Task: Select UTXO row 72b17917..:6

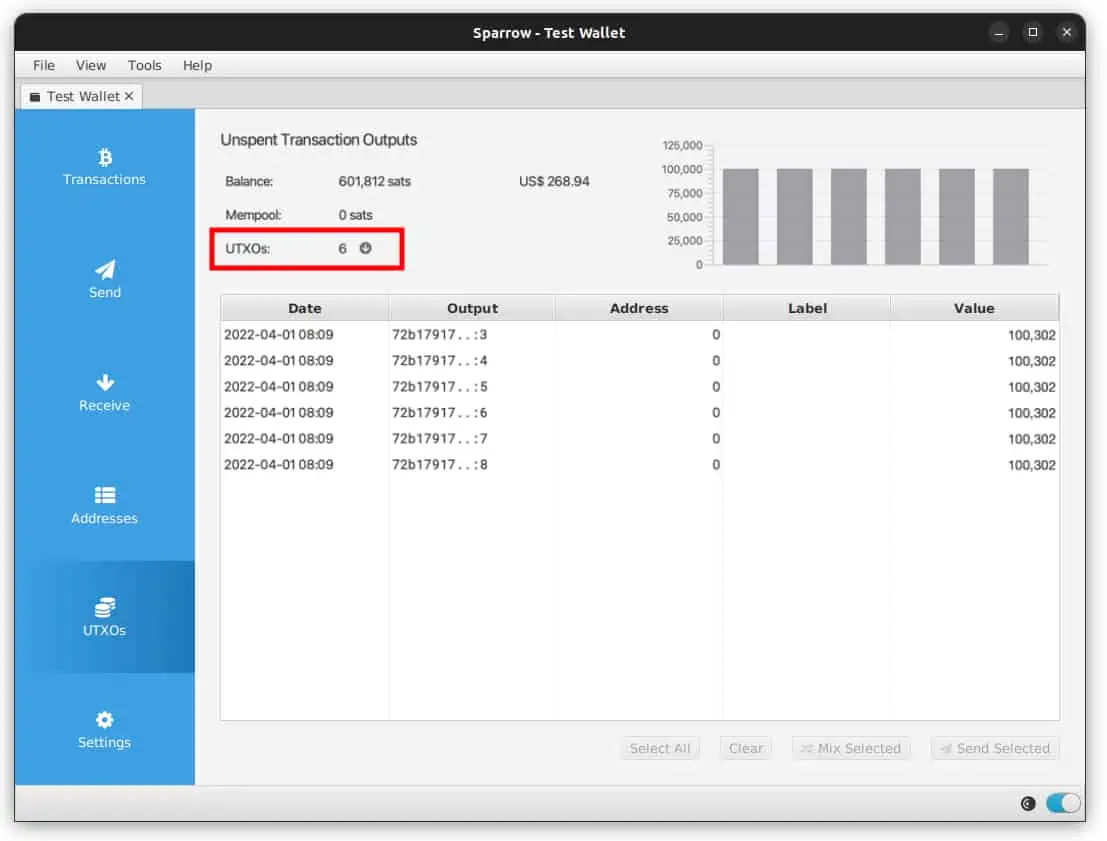Action: [x=640, y=412]
